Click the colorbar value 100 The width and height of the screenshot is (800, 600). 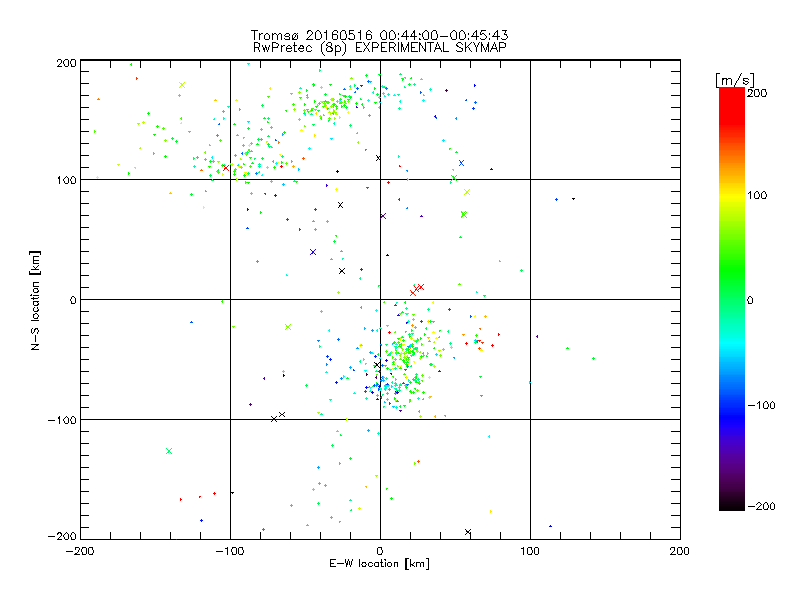click(757, 195)
